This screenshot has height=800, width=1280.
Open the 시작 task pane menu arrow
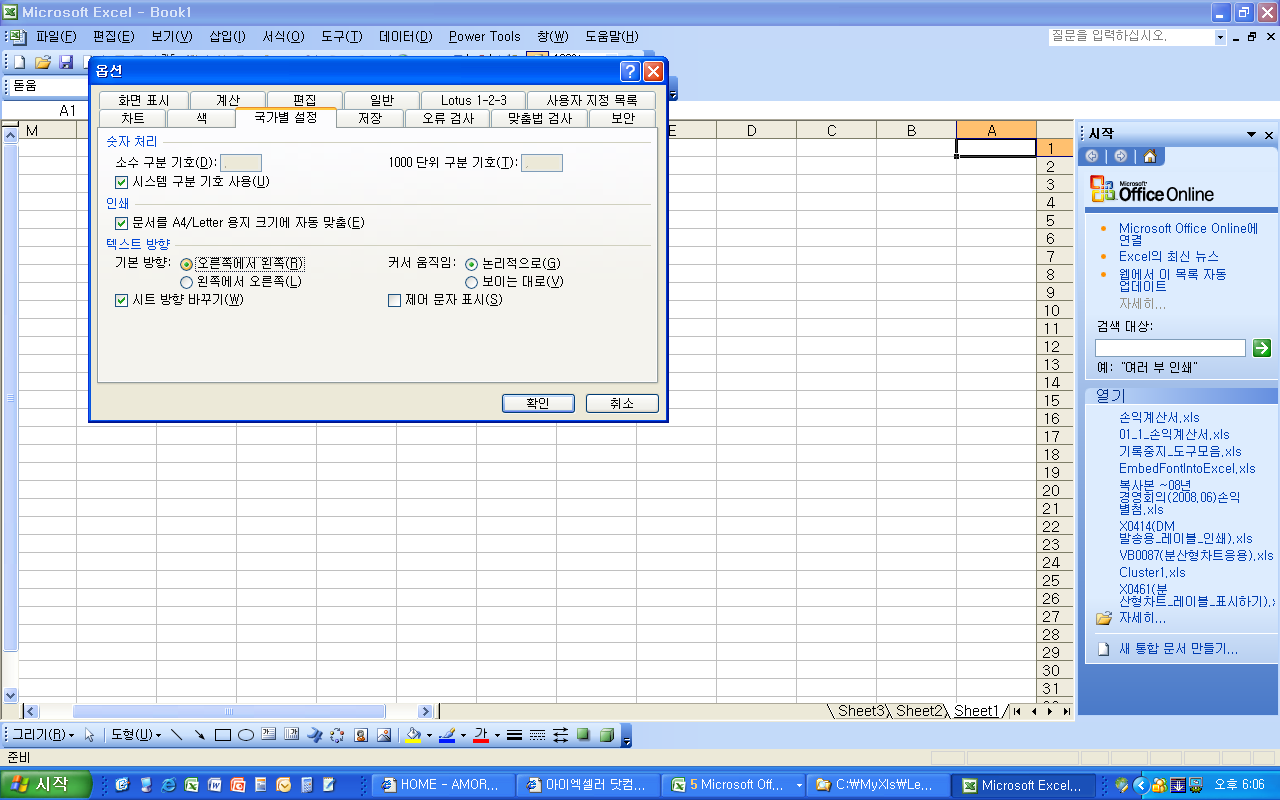[1251, 135]
